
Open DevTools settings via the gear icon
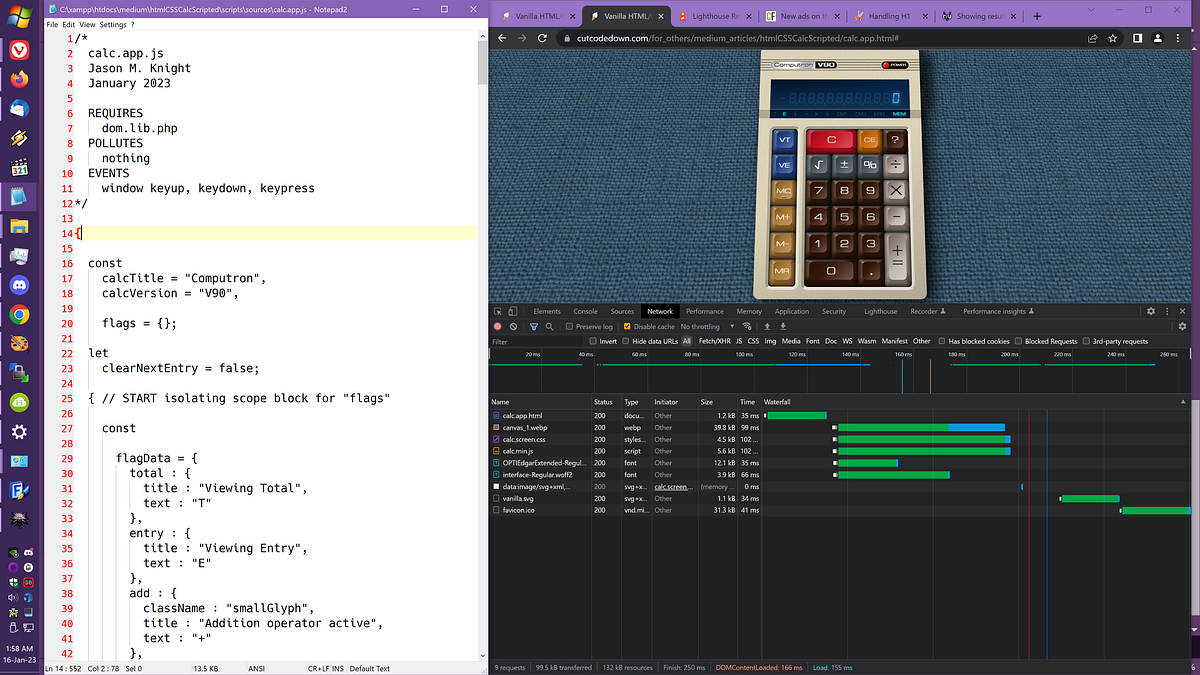pyautogui.click(x=1152, y=311)
